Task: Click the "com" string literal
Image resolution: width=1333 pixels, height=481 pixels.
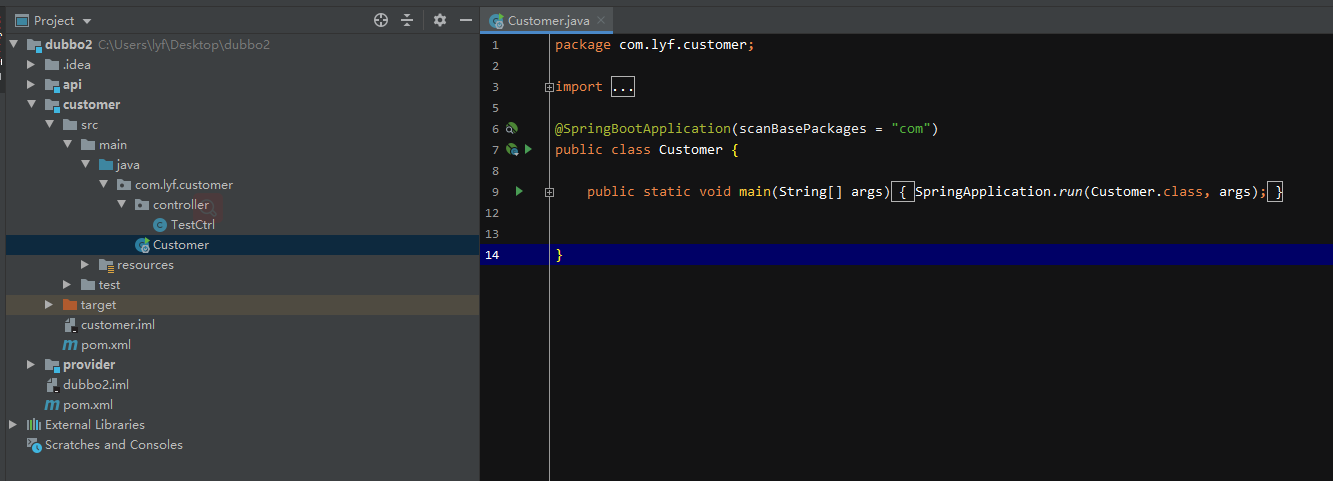Action: [911, 129]
